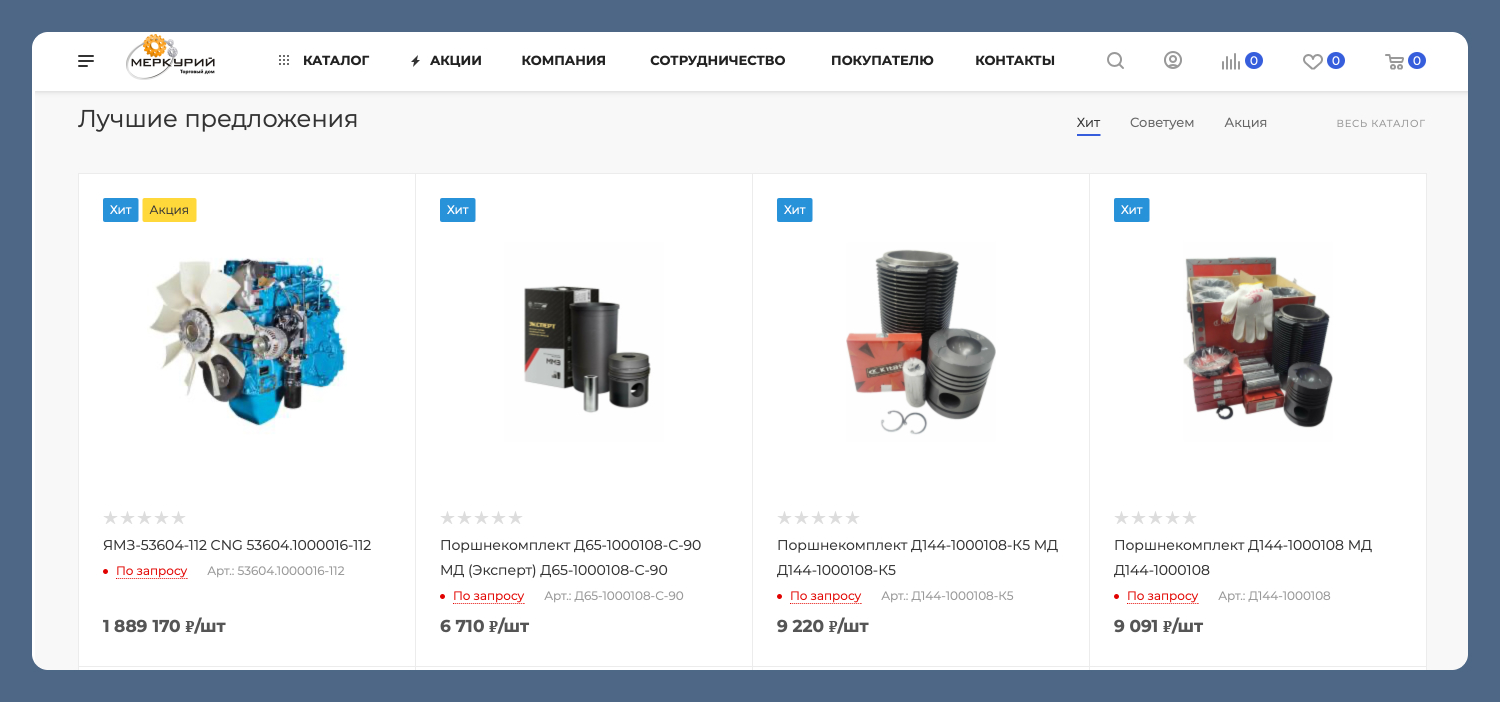Image resolution: width=1500 pixels, height=702 pixels.
Task: Open the КОНТАКТЫ page
Action: click(1015, 61)
